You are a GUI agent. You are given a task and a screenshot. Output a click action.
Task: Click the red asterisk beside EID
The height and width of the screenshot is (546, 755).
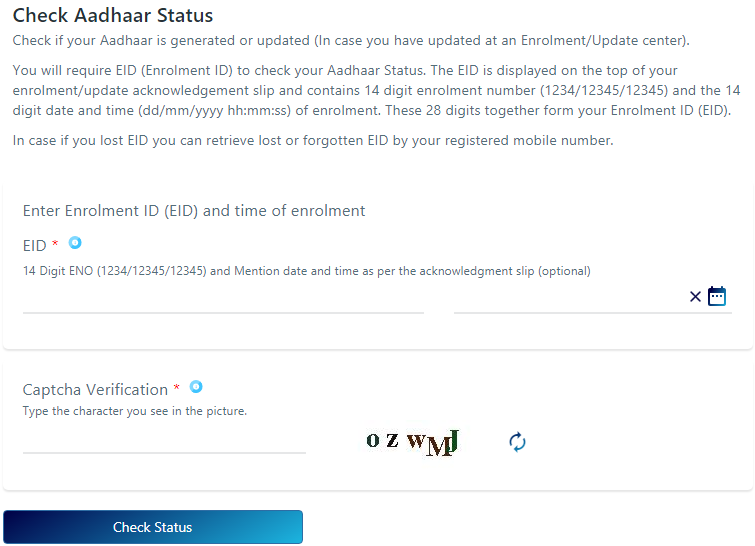55,243
